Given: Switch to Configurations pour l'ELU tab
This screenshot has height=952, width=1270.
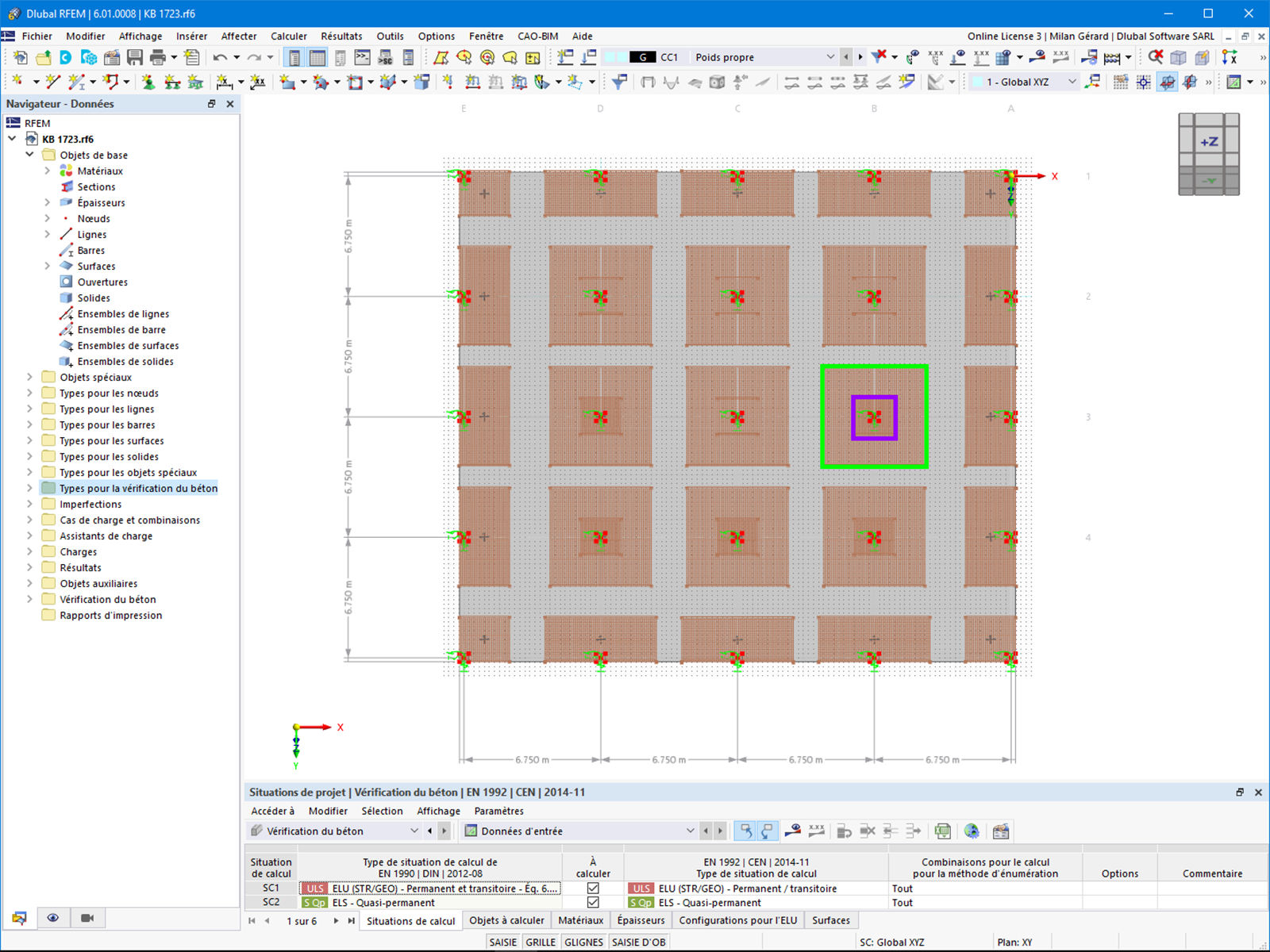Looking at the screenshot, I should click(737, 920).
